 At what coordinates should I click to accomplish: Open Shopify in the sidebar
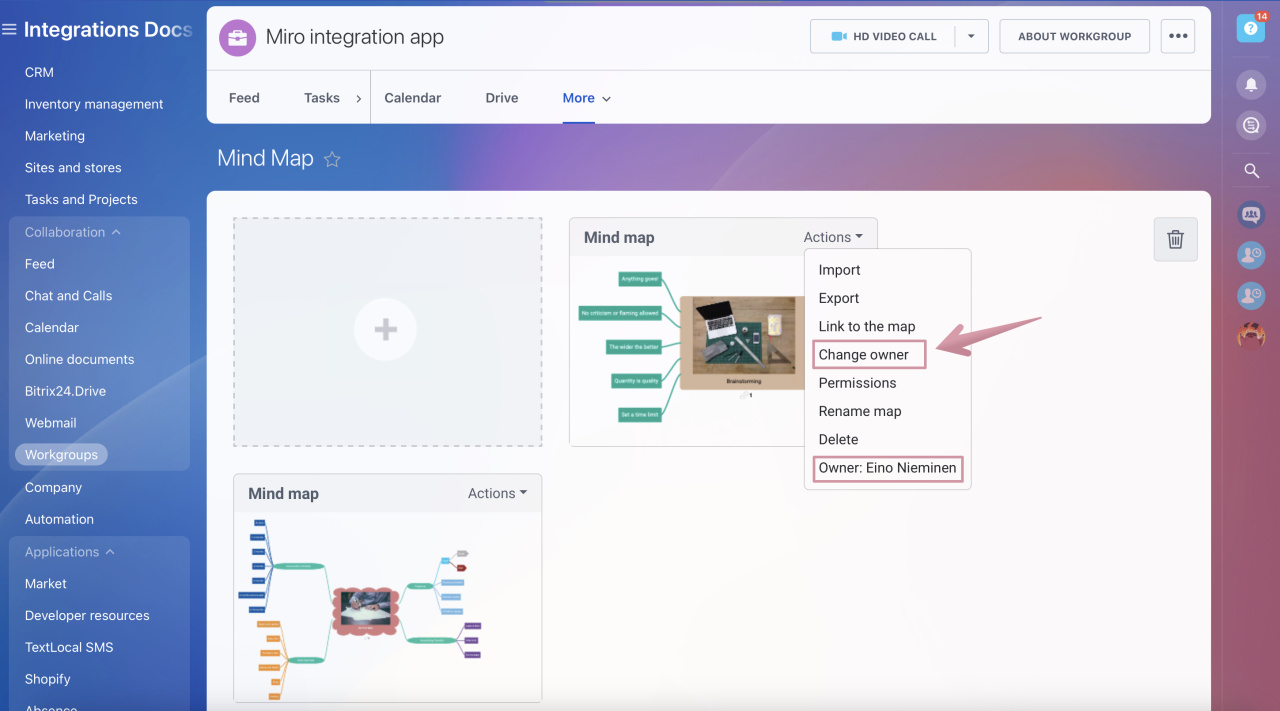pyautogui.click(x=48, y=679)
